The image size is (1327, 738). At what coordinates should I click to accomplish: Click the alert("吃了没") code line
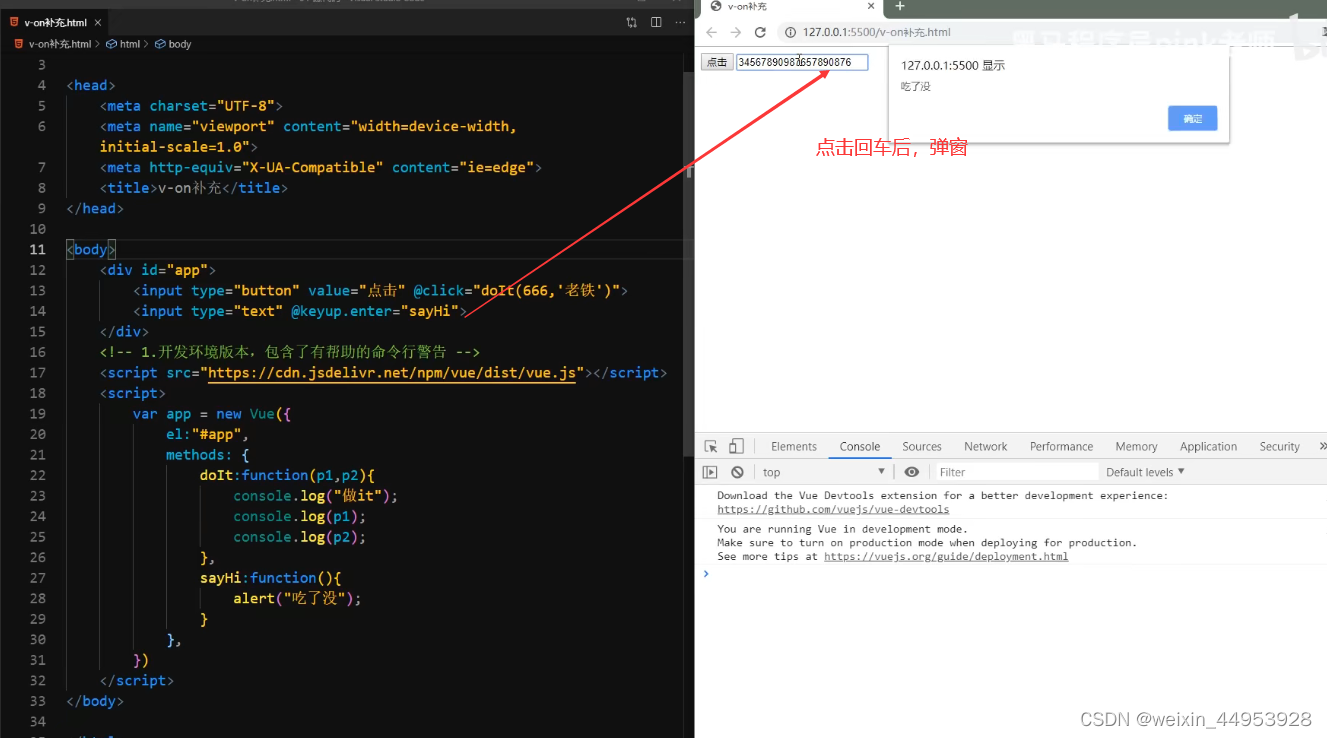pos(297,598)
